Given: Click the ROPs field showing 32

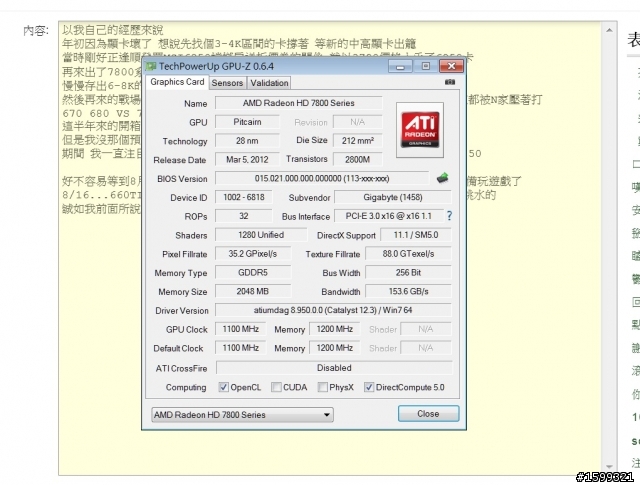Looking at the screenshot, I should (243, 216).
